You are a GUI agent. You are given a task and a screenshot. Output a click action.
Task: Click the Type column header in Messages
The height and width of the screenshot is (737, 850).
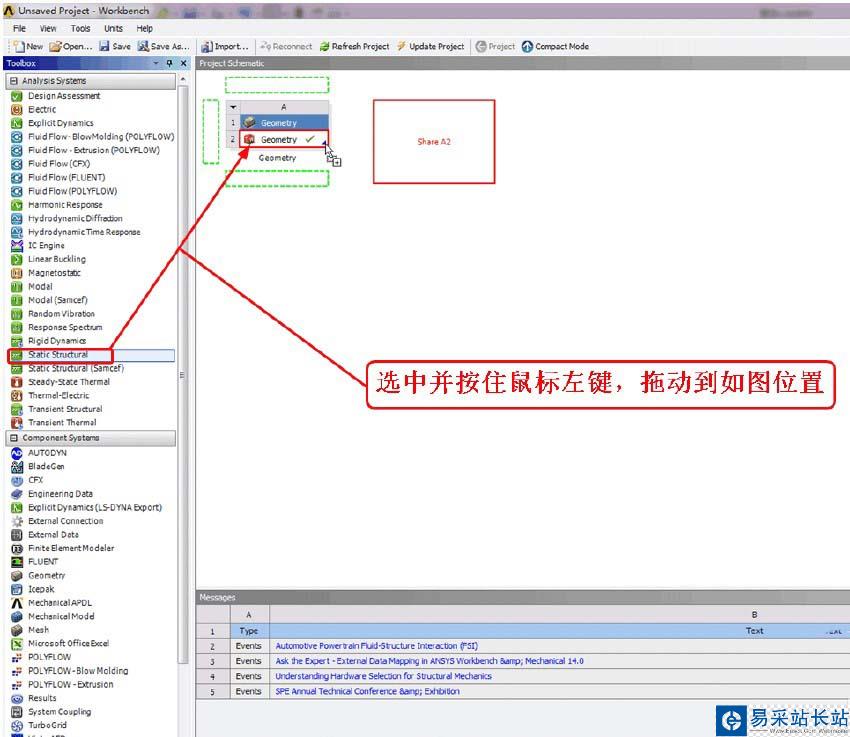(249, 631)
